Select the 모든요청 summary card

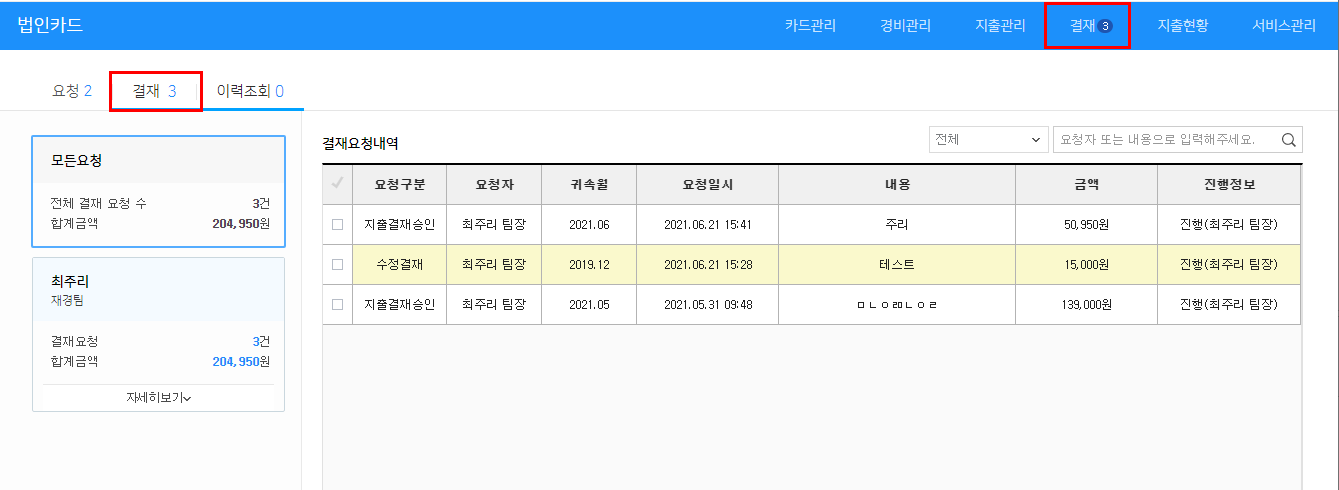click(x=158, y=191)
